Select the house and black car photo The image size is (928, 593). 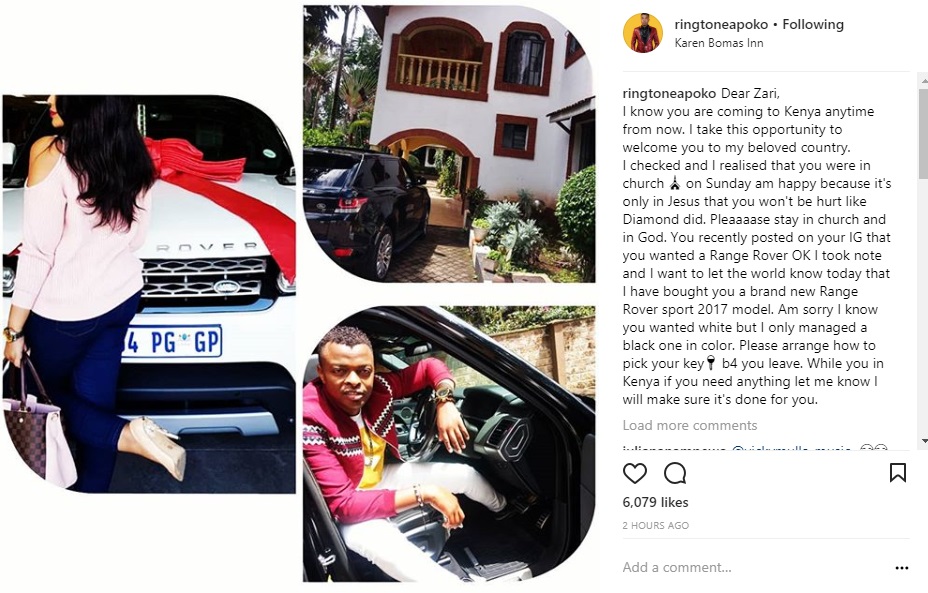coord(449,144)
